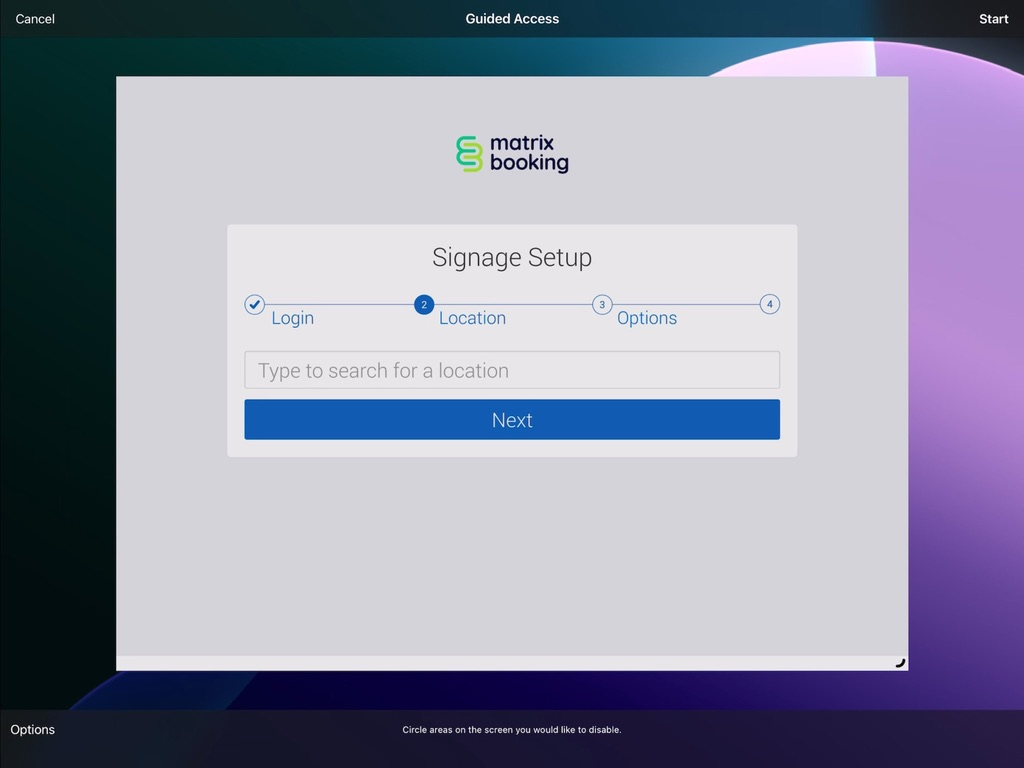
Task: Select the completed Login step checkmark
Action: [254, 304]
